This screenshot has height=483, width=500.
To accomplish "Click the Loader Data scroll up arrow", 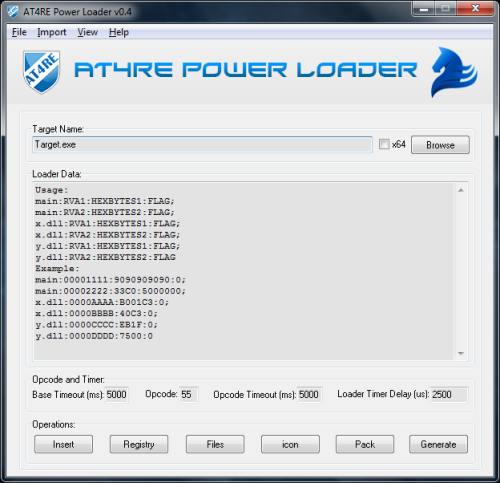I will (461, 190).
